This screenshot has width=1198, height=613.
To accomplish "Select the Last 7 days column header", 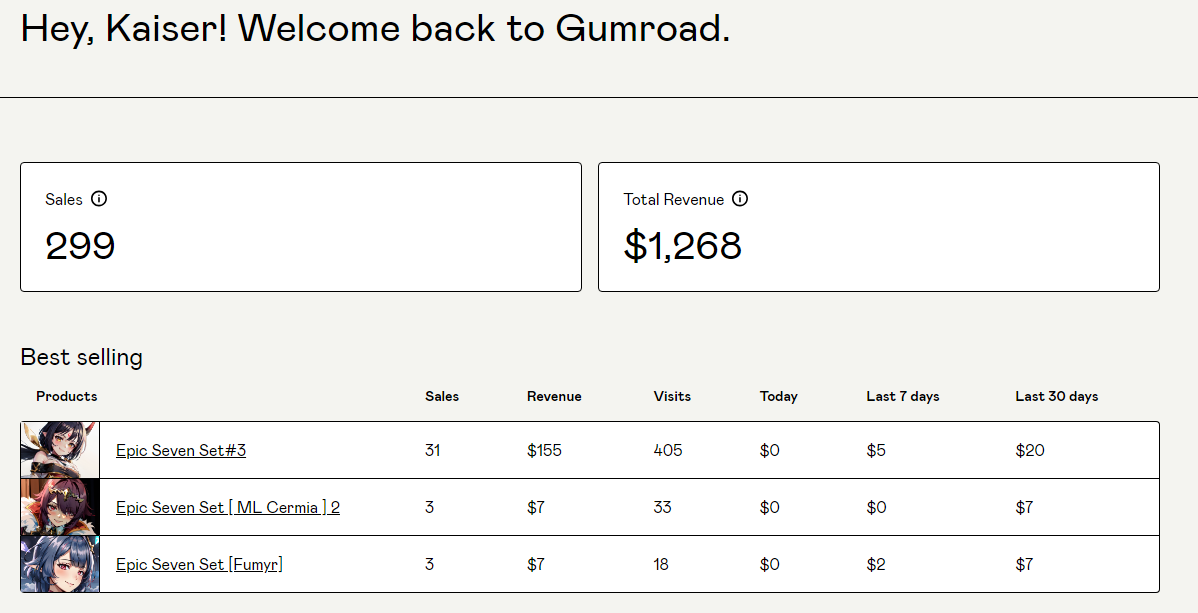I will pos(903,397).
